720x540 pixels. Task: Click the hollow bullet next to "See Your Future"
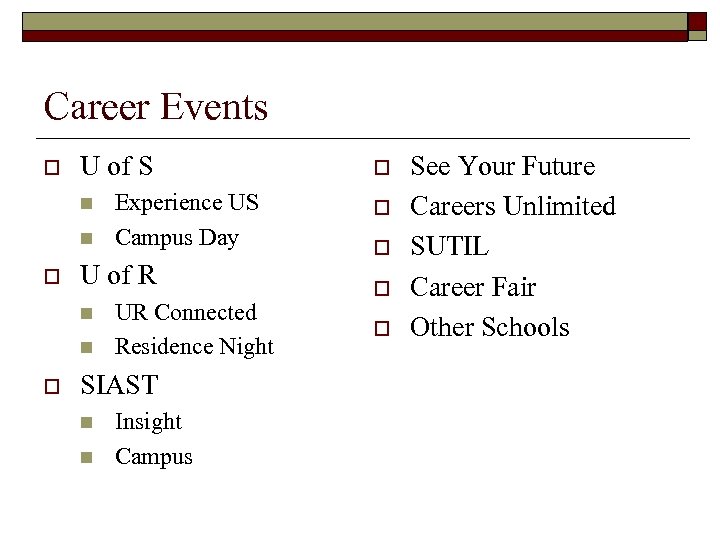click(379, 167)
